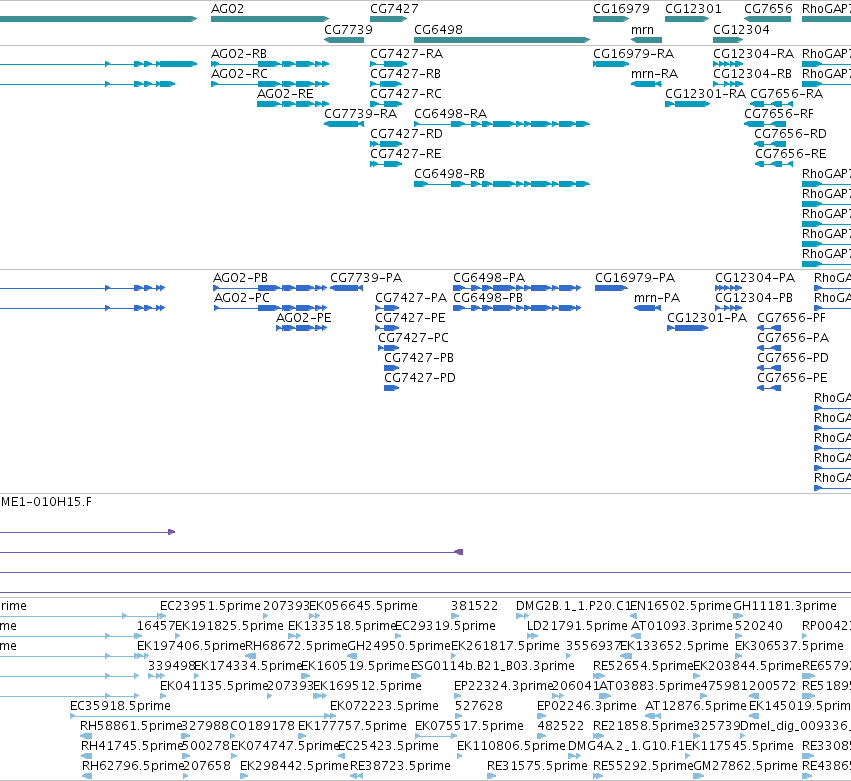Open transcript CG7656-RD
The width and height of the screenshot is (851, 781).
tap(770, 144)
